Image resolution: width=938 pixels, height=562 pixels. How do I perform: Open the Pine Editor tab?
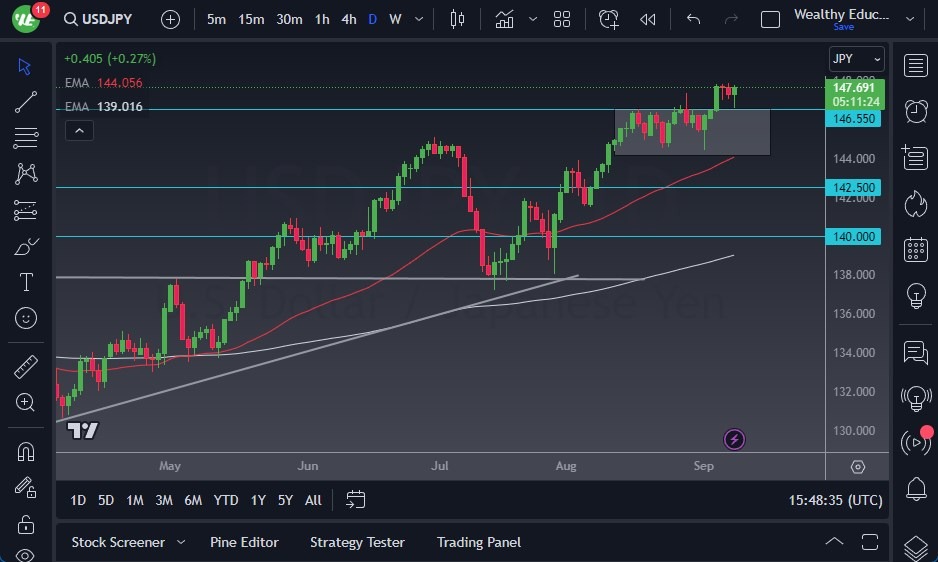[x=244, y=542]
